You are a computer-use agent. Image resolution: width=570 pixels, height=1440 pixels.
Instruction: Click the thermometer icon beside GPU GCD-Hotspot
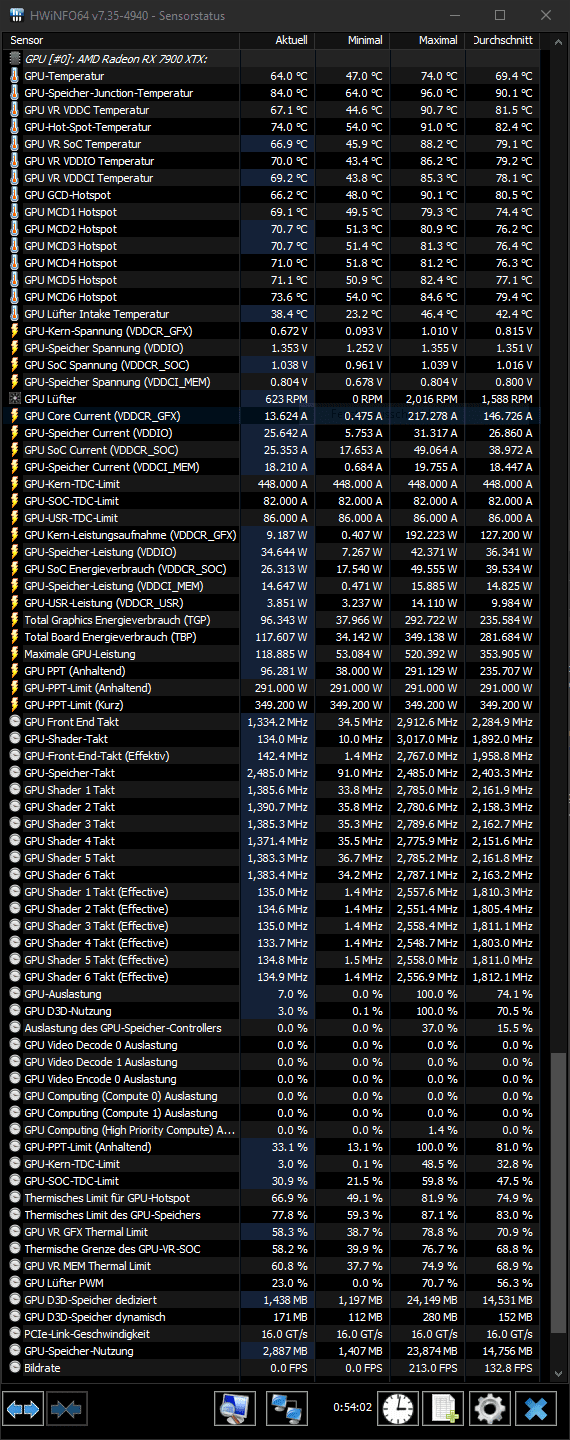pos(14,195)
